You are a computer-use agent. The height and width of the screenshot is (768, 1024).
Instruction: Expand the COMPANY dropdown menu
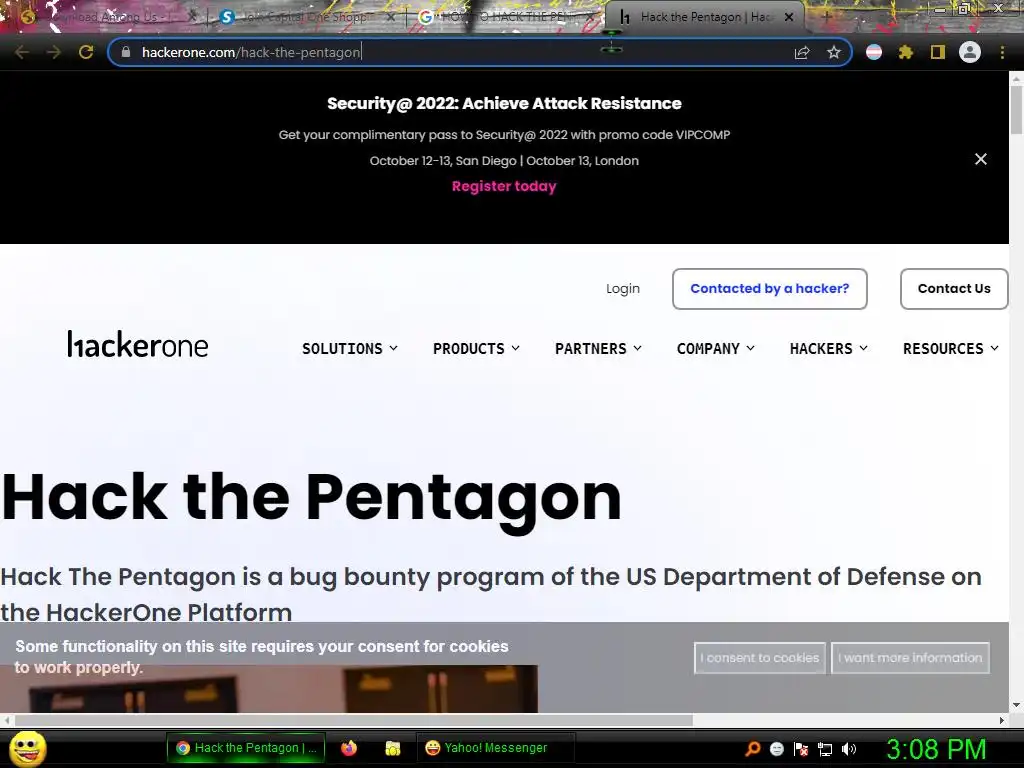[716, 349]
